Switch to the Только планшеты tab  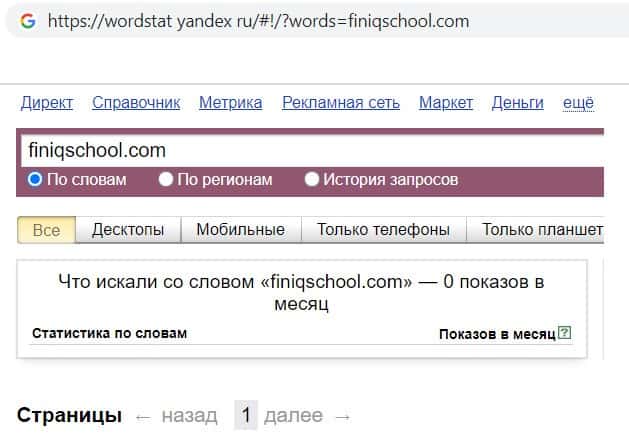click(536, 230)
